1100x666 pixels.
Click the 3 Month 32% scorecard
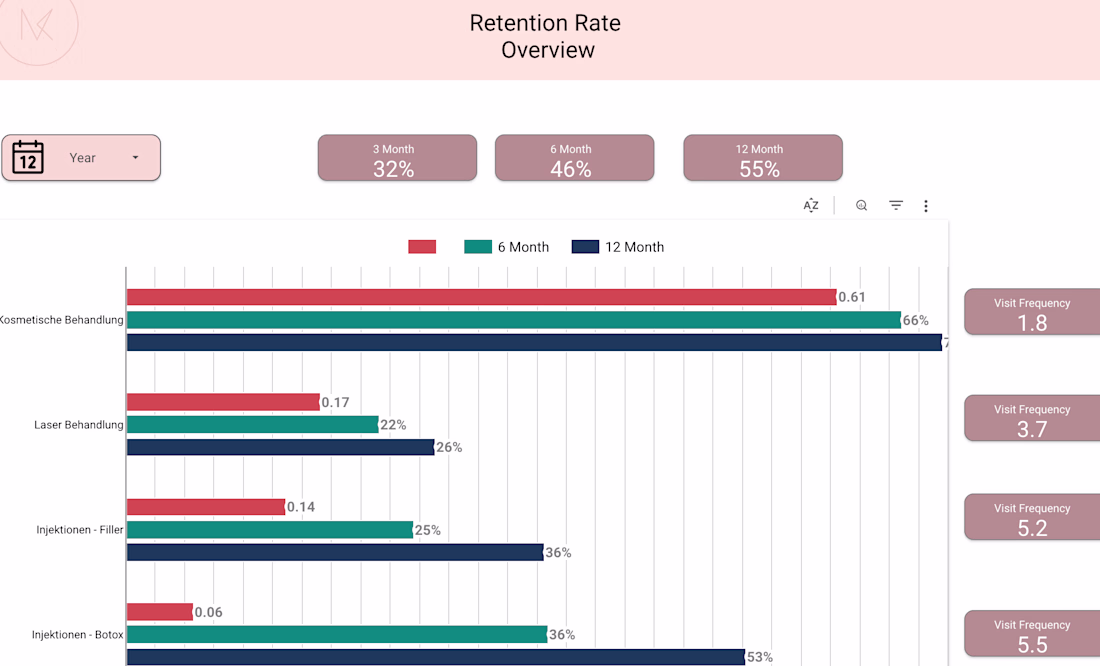397,158
